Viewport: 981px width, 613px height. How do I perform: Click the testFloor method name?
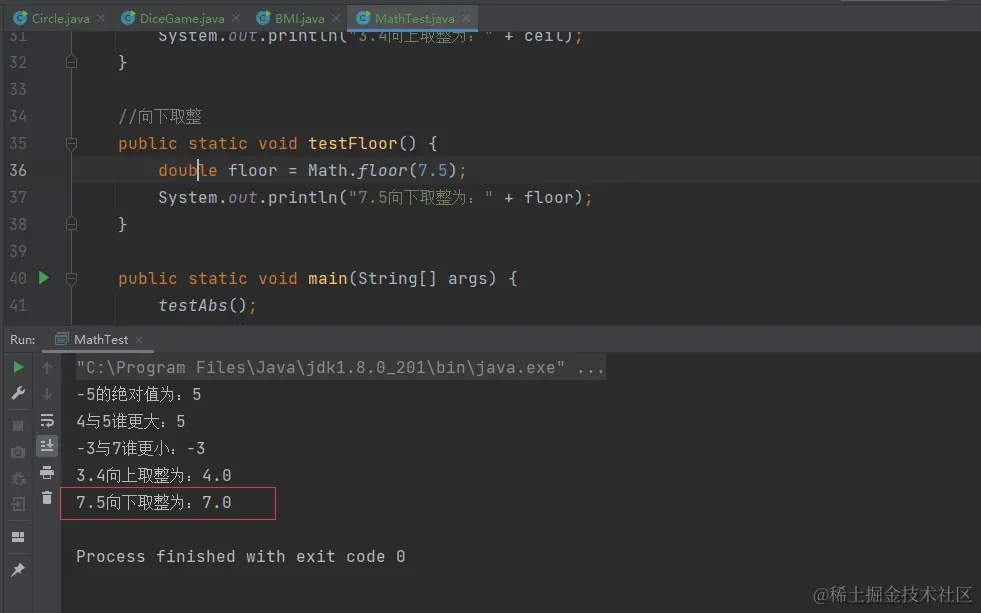click(353, 144)
